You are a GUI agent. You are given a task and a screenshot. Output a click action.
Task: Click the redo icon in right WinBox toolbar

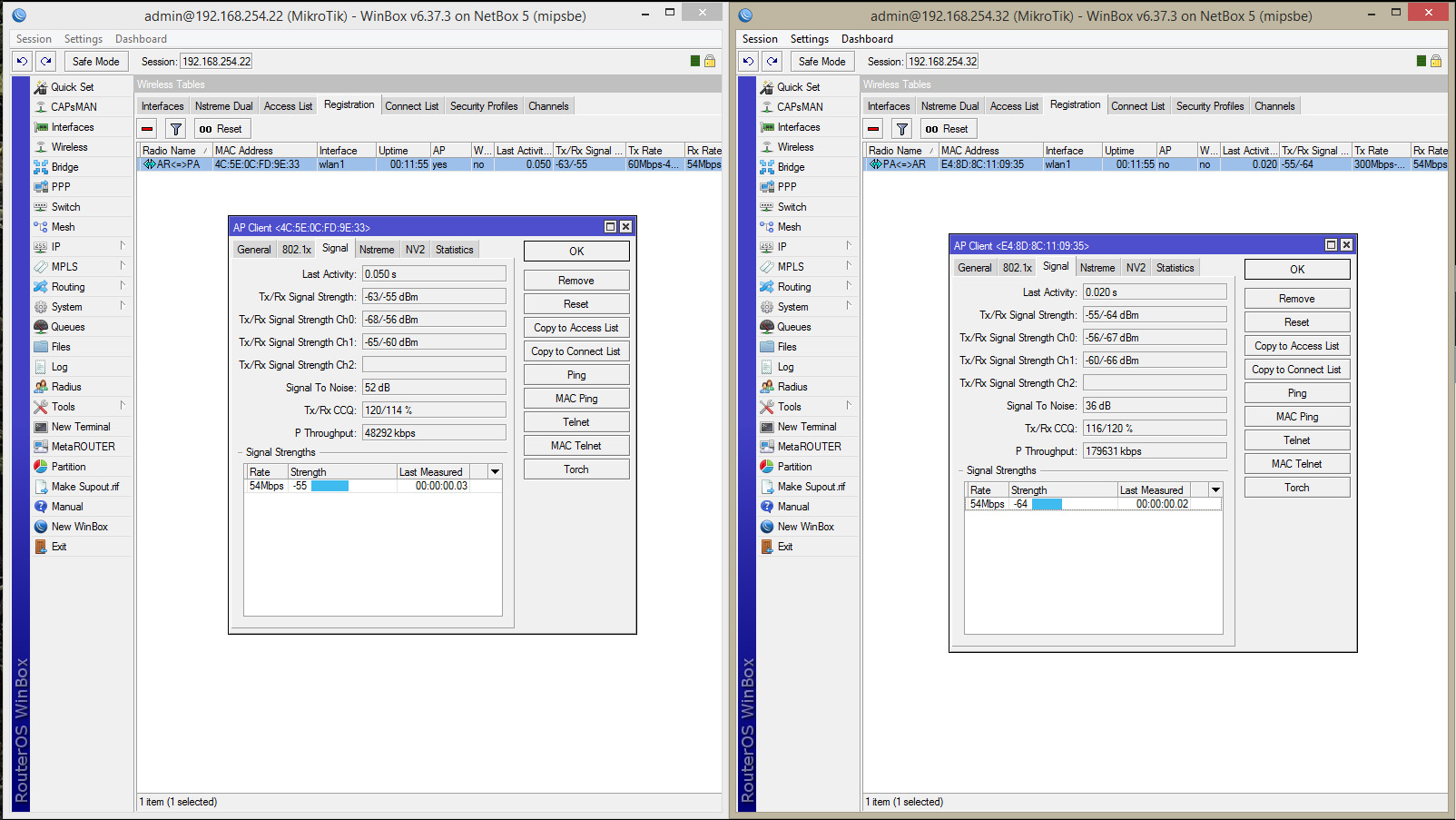pyautogui.click(x=772, y=61)
